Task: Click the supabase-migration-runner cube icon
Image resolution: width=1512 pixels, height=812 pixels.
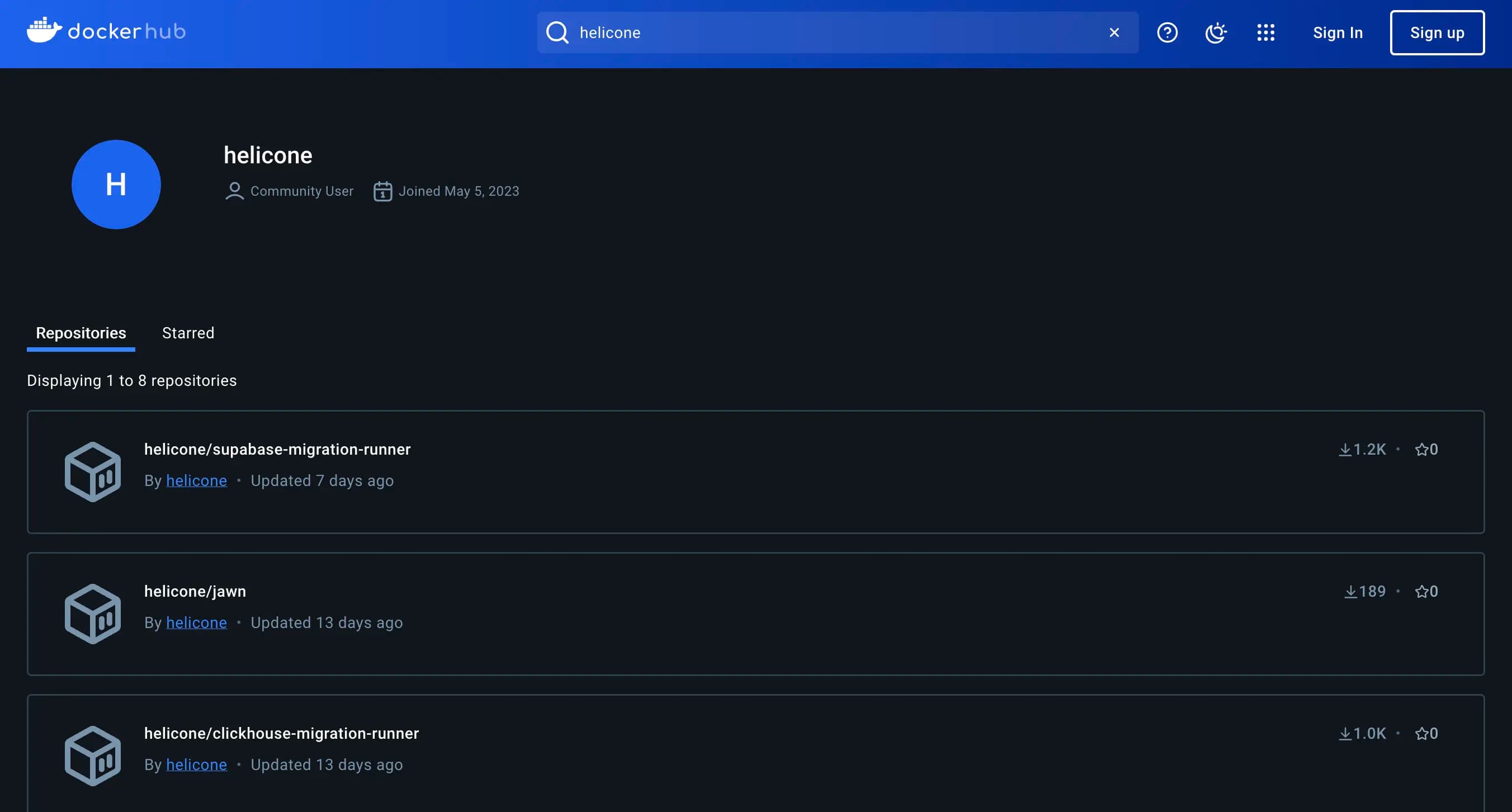Action: [x=93, y=471]
